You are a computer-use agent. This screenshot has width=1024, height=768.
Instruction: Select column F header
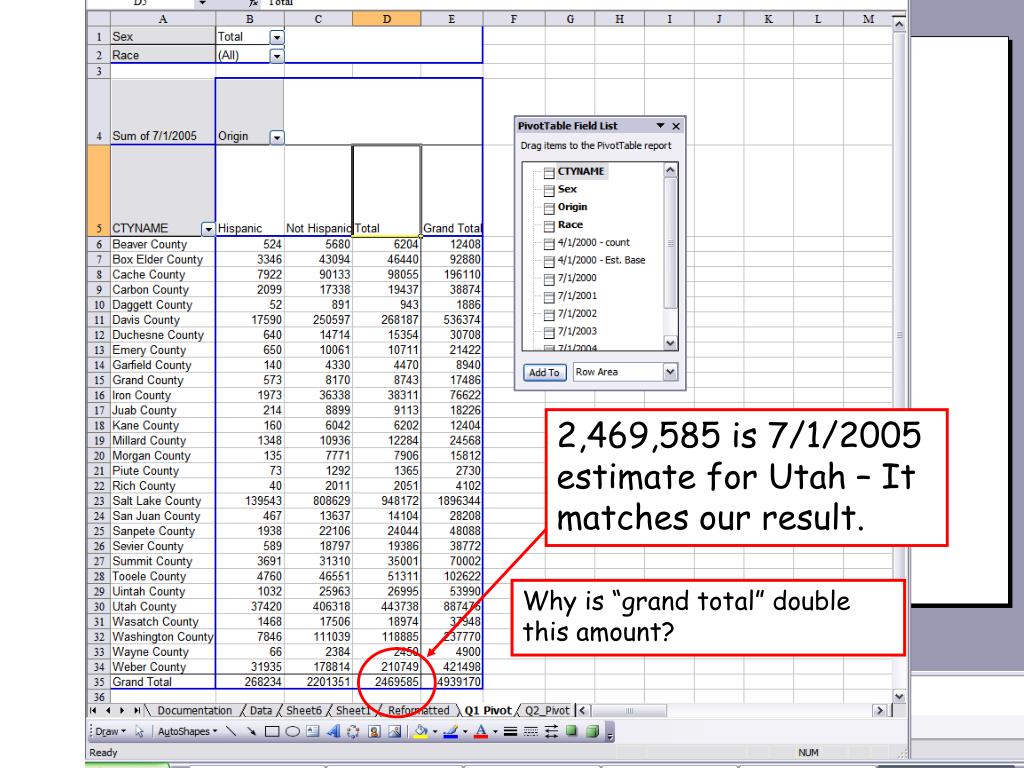514,19
